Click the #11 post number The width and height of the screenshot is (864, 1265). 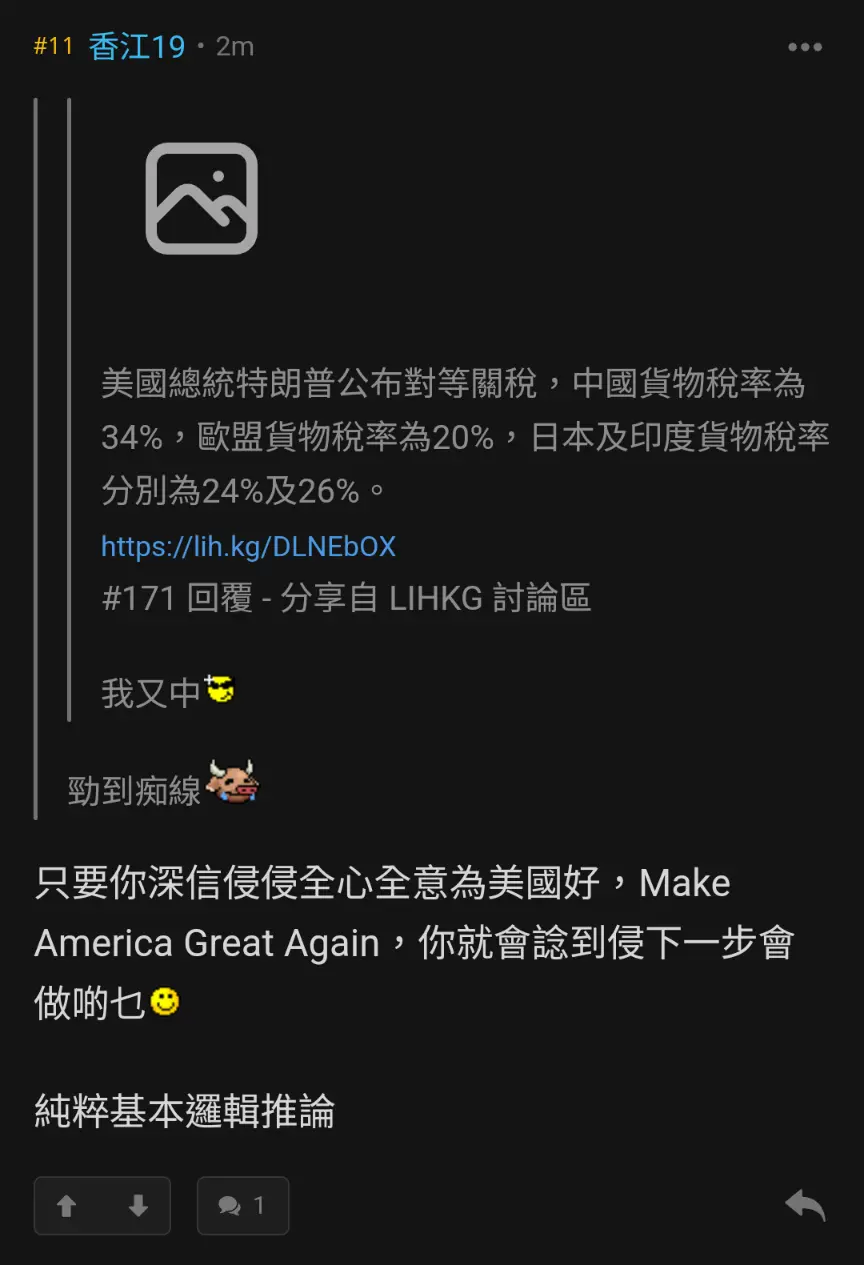click(54, 46)
